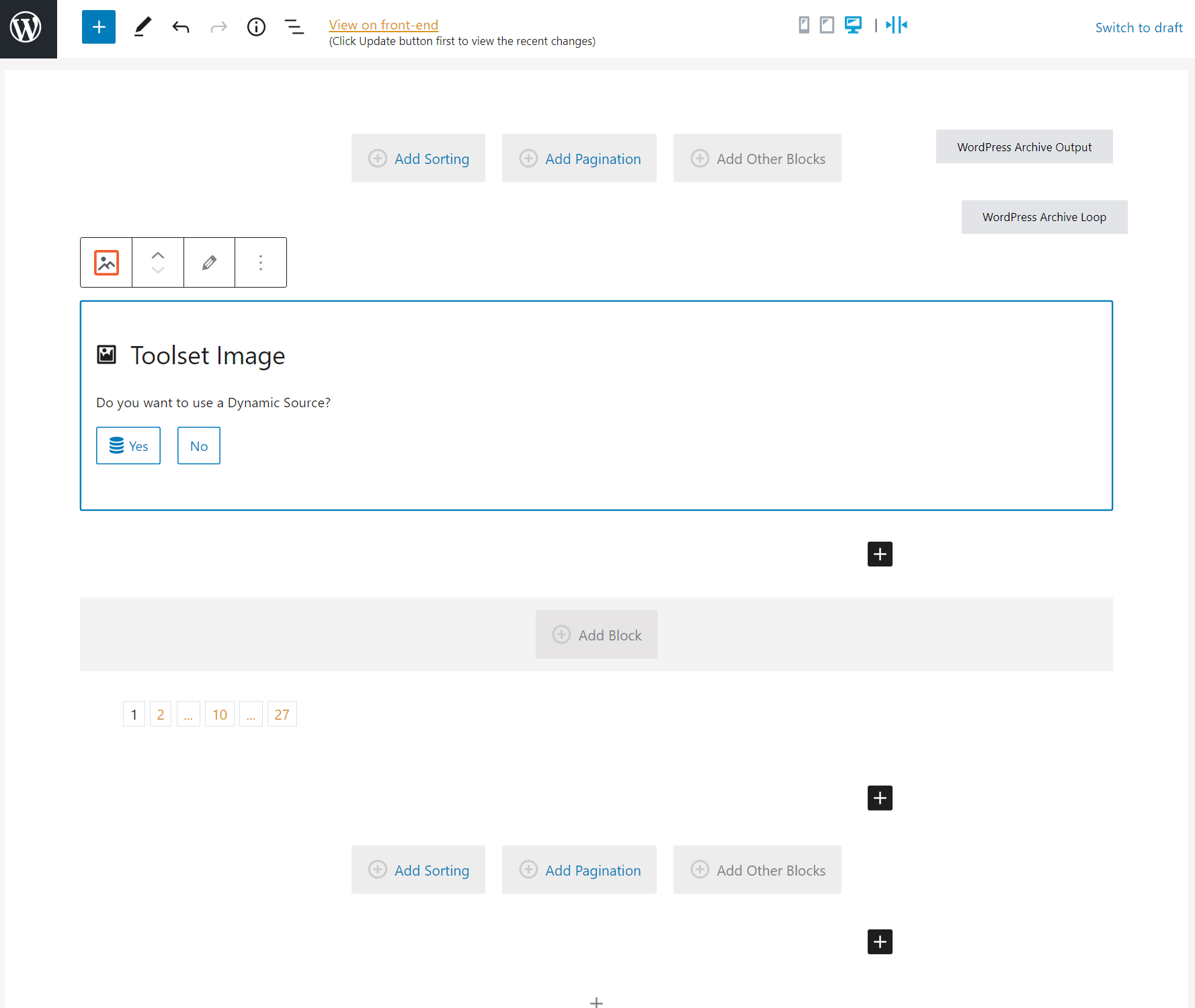
Task: Click the custom width adjust icon
Action: click(x=897, y=25)
